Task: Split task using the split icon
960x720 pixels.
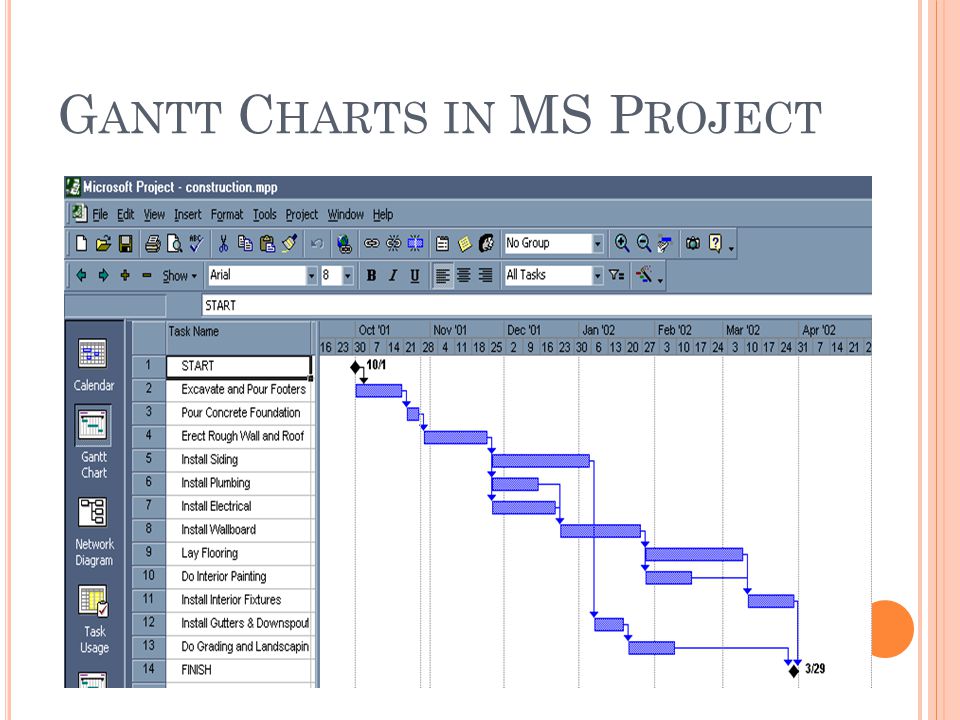Action: (x=416, y=244)
